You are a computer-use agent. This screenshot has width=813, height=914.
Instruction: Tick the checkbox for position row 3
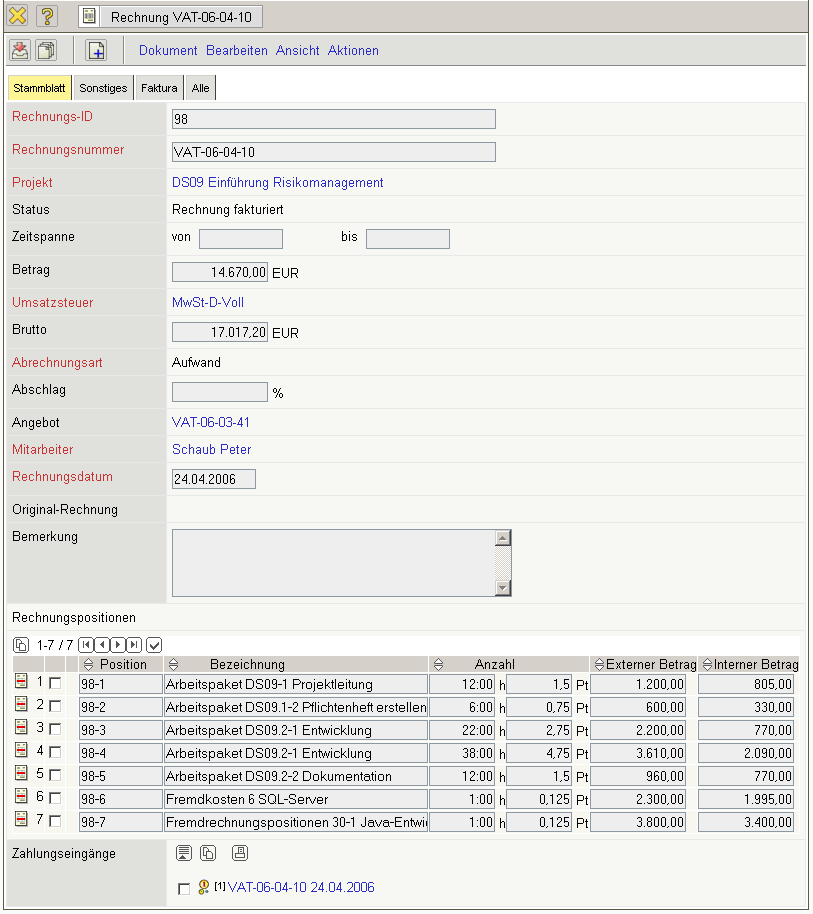click(55, 729)
